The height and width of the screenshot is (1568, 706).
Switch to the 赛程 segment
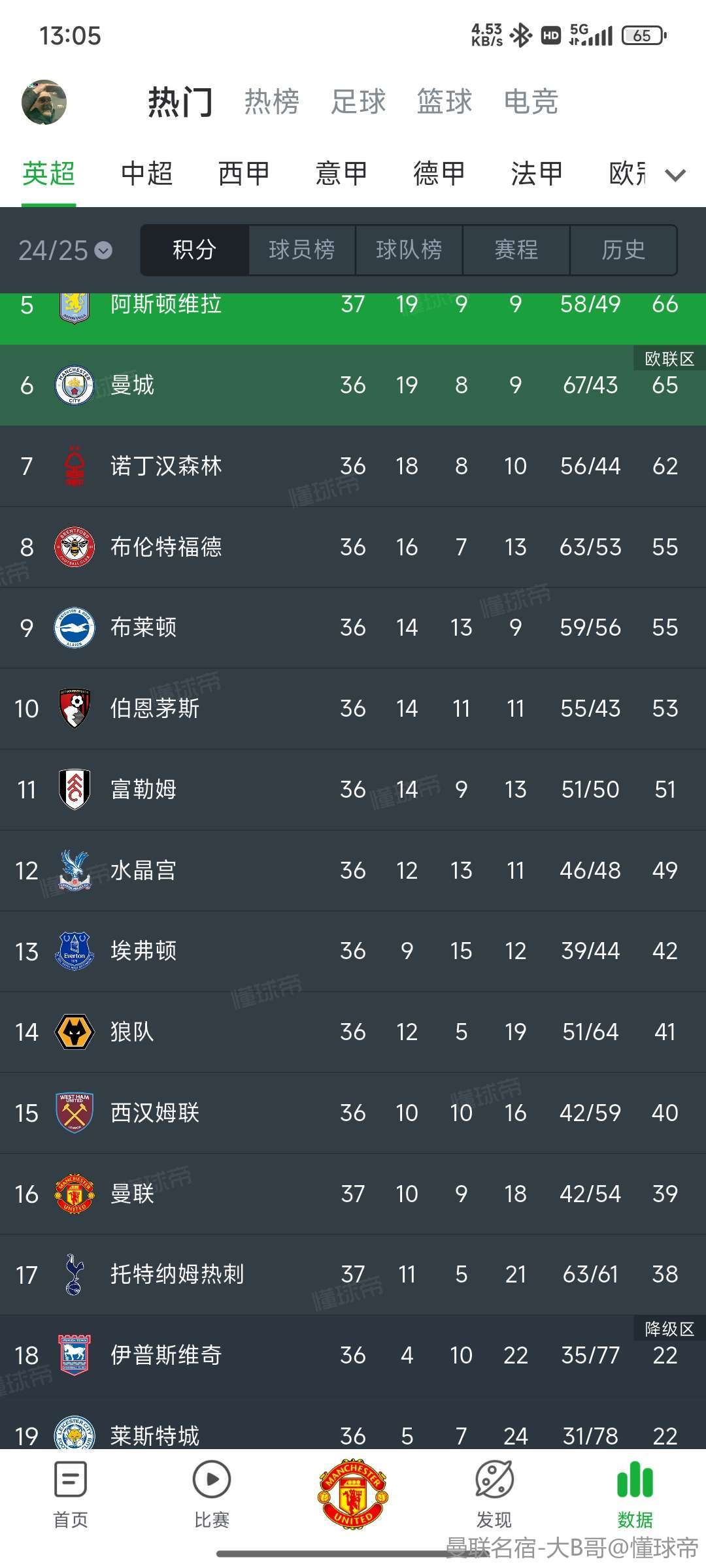[x=516, y=250]
